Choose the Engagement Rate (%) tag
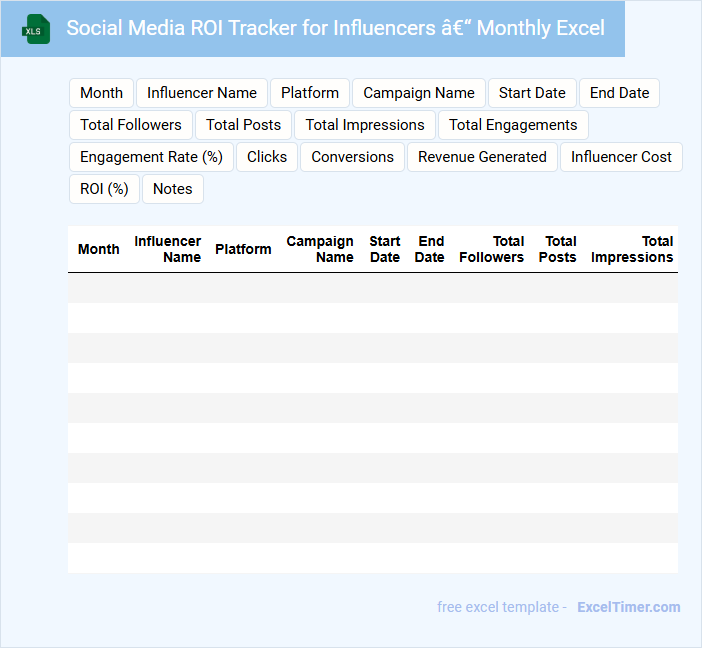The image size is (702, 648). (151, 157)
